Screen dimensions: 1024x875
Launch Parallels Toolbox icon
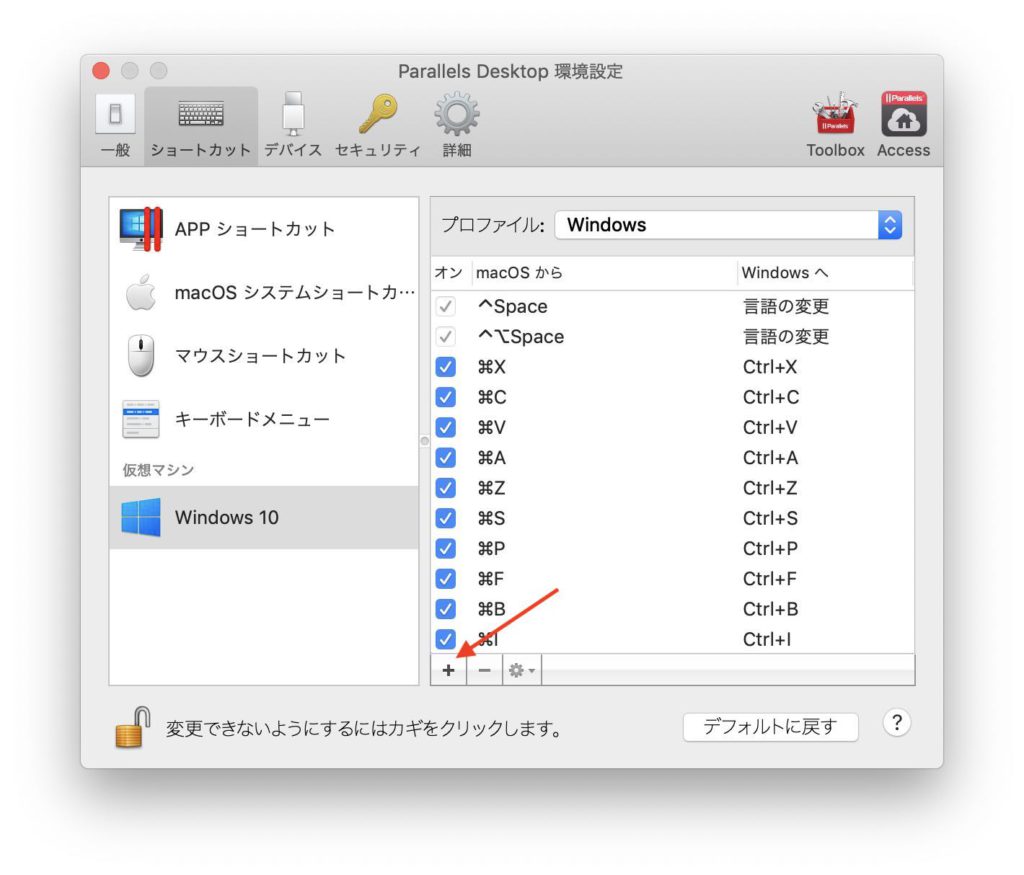click(835, 126)
